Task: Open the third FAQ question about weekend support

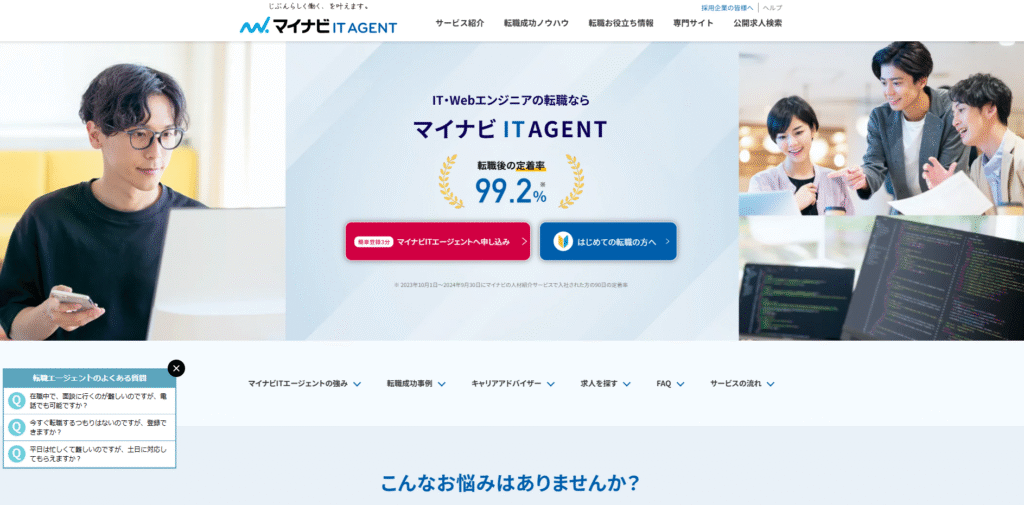Action: click(89, 454)
